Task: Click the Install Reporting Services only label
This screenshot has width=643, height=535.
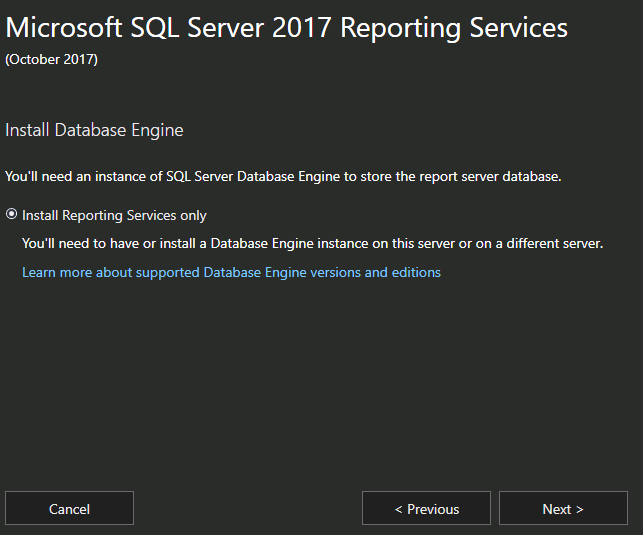Action: (x=114, y=216)
